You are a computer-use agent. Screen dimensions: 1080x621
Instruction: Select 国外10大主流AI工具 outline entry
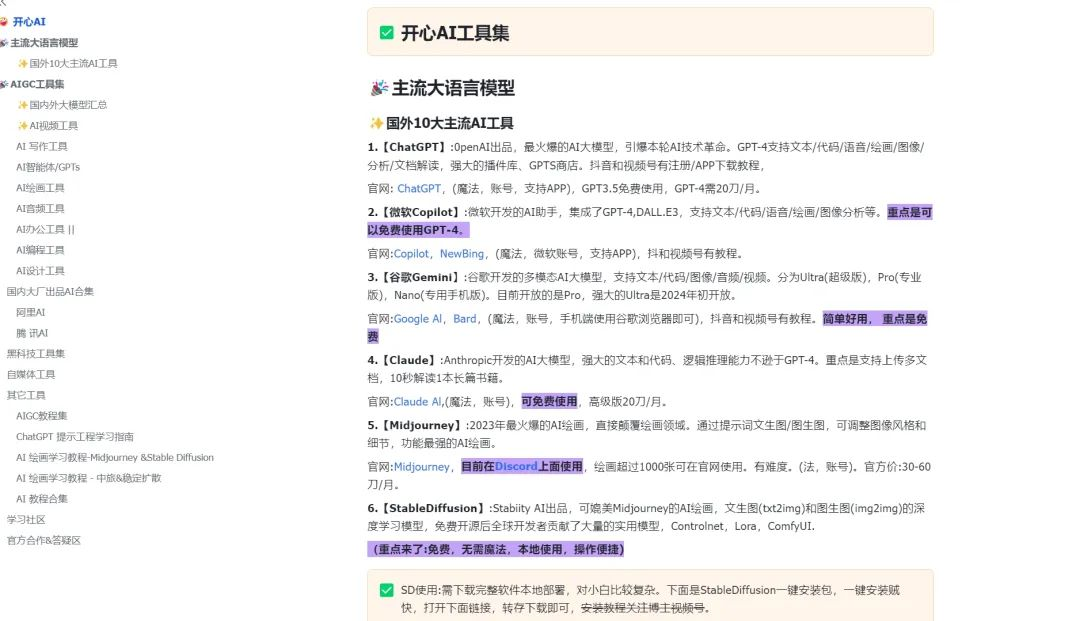(x=73, y=63)
